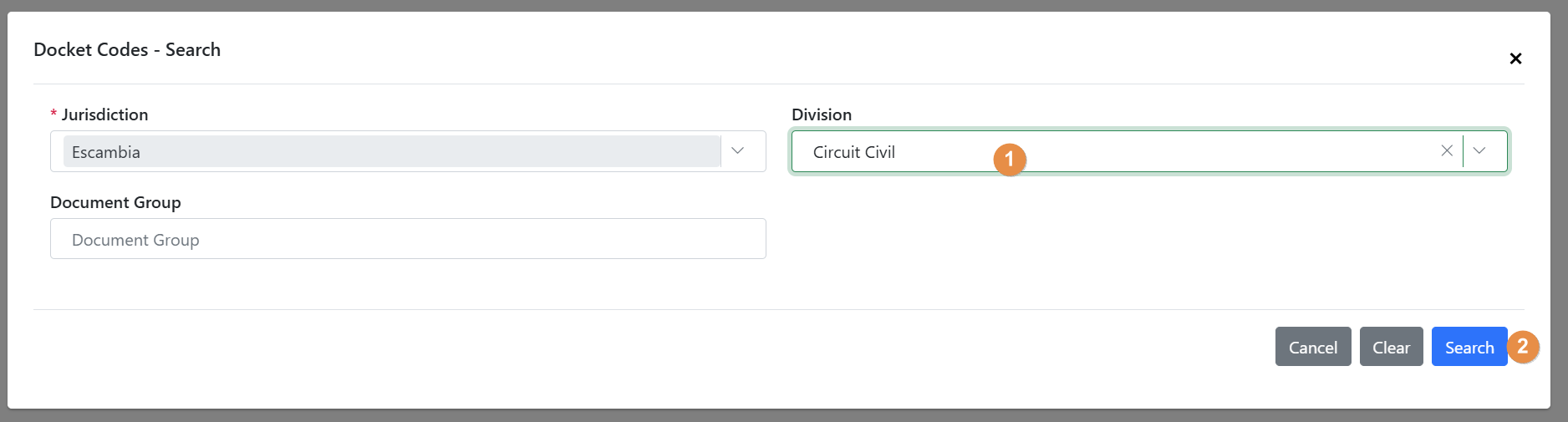This screenshot has width=1568, height=422.
Task: Click the red required asterisk
Action: coord(53,114)
